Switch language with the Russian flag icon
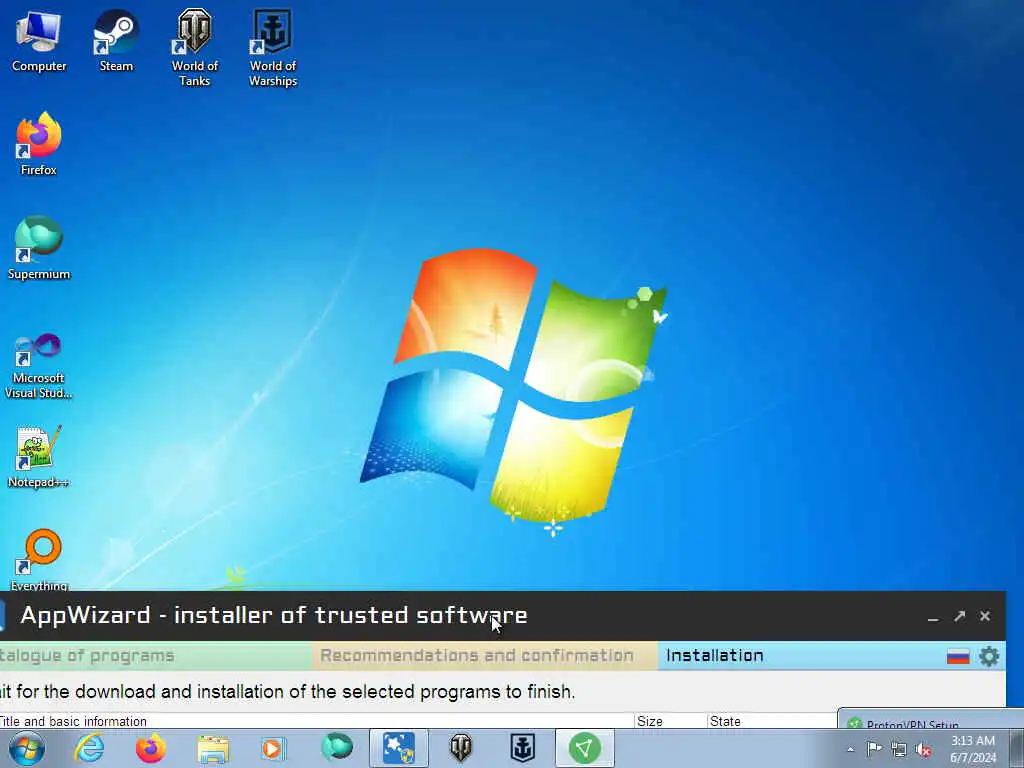Image resolution: width=1024 pixels, height=768 pixels. (x=958, y=656)
